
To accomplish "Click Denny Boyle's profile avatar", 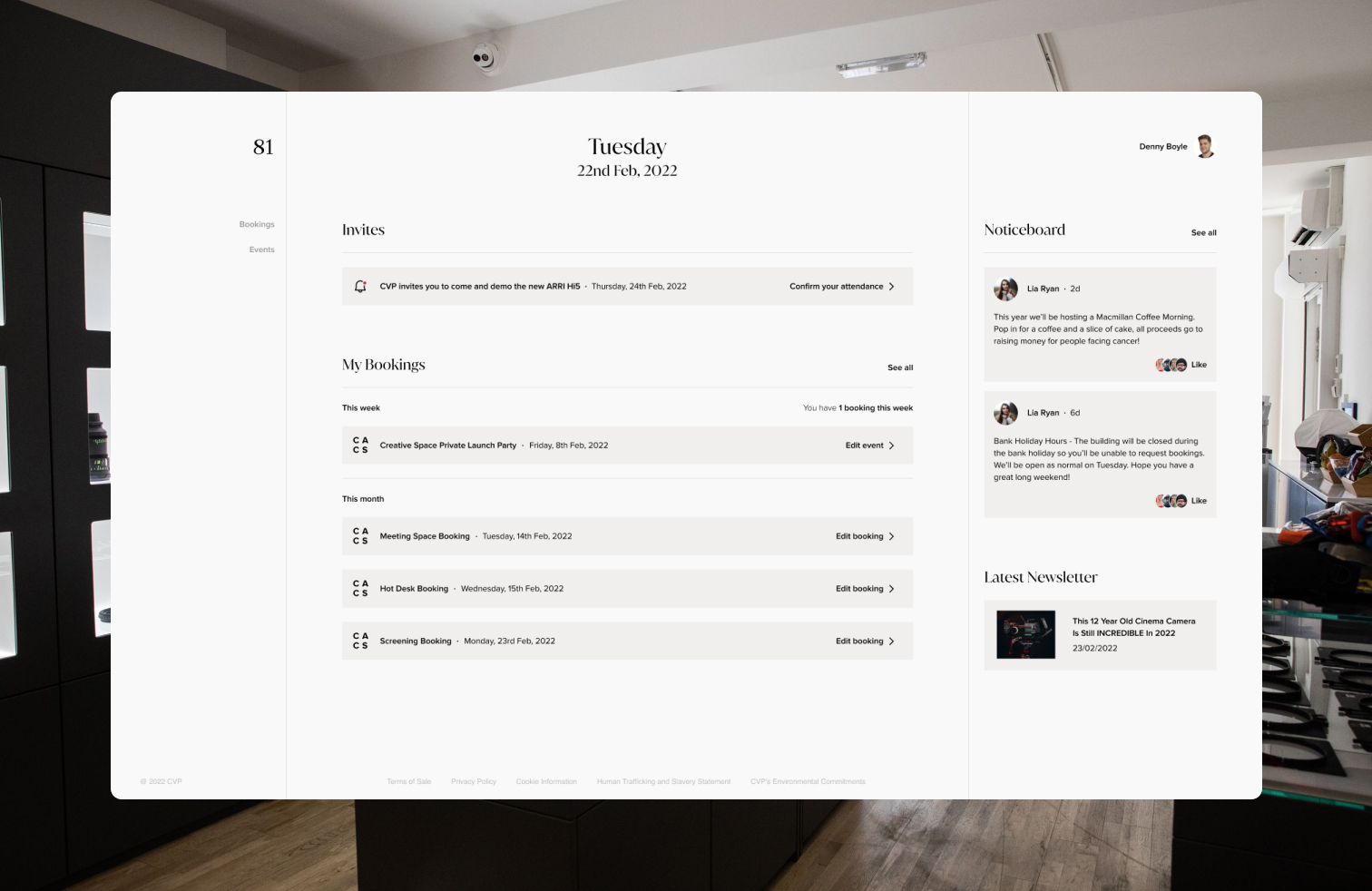I will (x=1205, y=146).
